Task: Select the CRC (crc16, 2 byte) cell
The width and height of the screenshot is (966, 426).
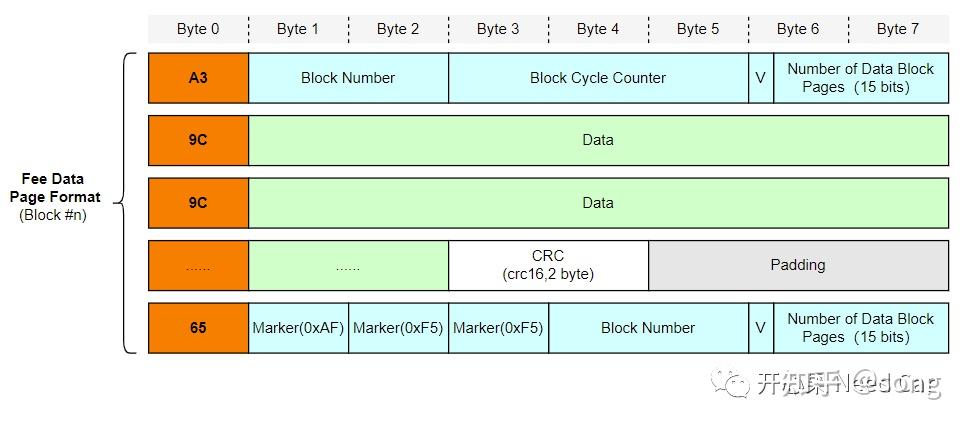Action: (x=548, y=265)
